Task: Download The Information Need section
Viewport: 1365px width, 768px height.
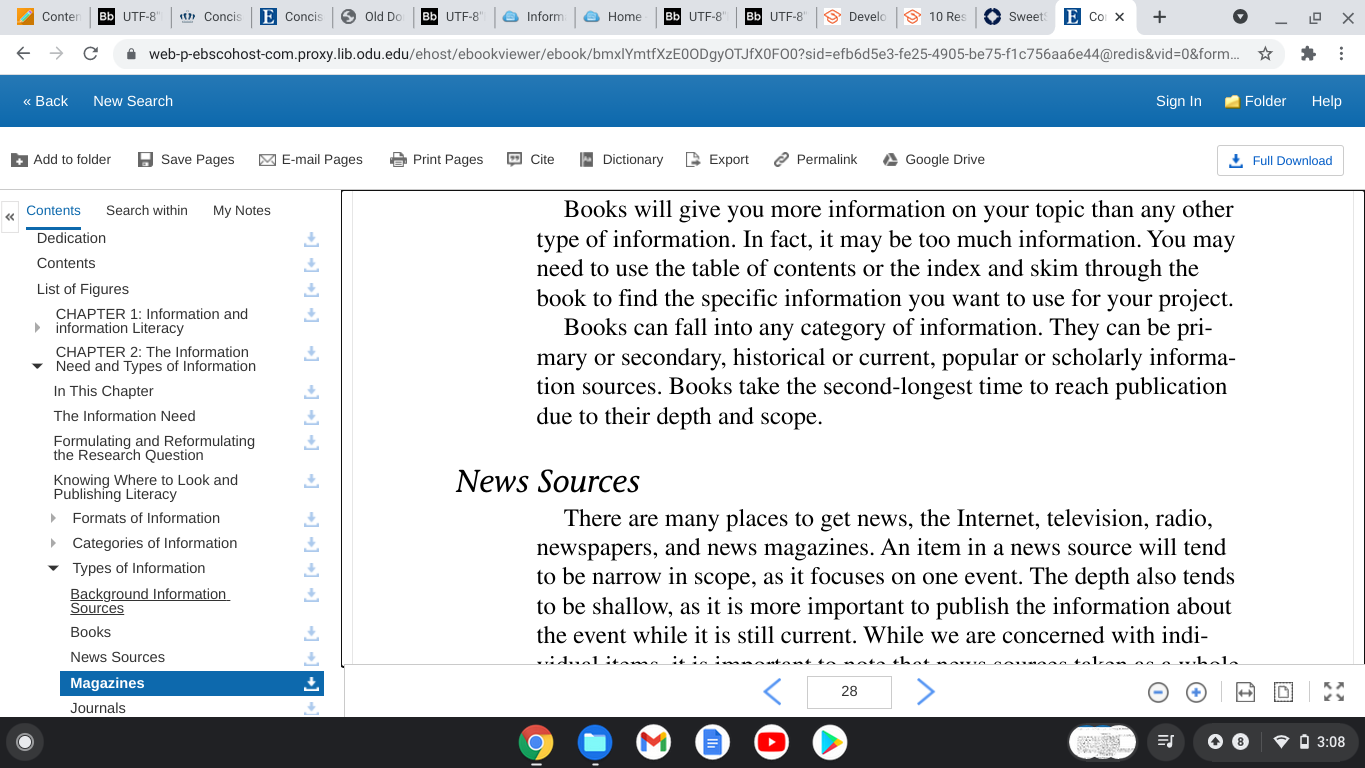Action: 311,417
